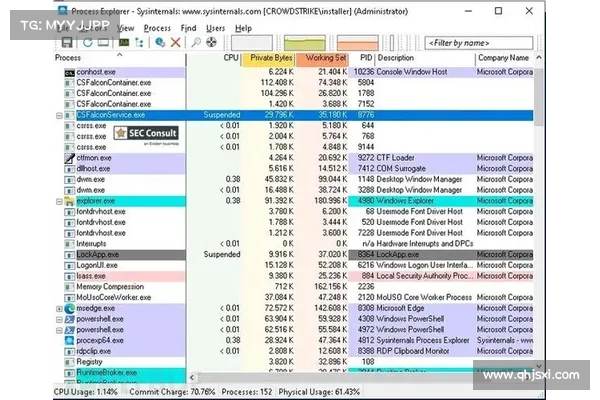Click the lsass.exe process icon

tap(69, 276)
